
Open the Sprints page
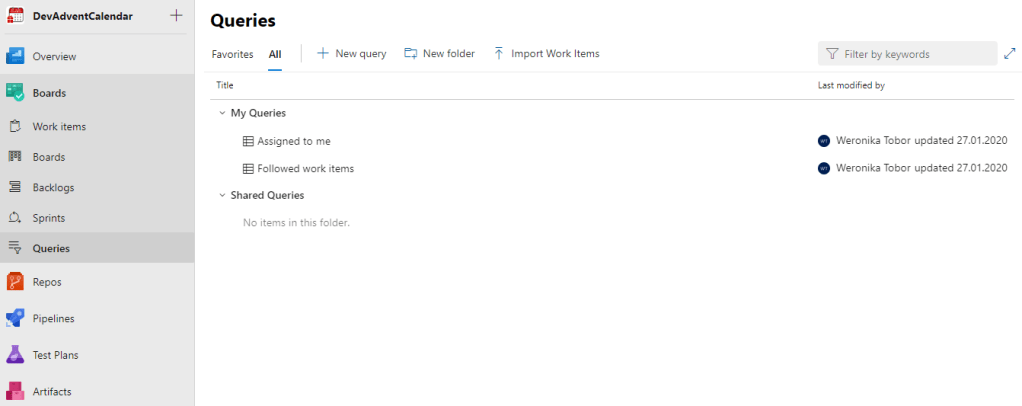click(x=51, y=218)
